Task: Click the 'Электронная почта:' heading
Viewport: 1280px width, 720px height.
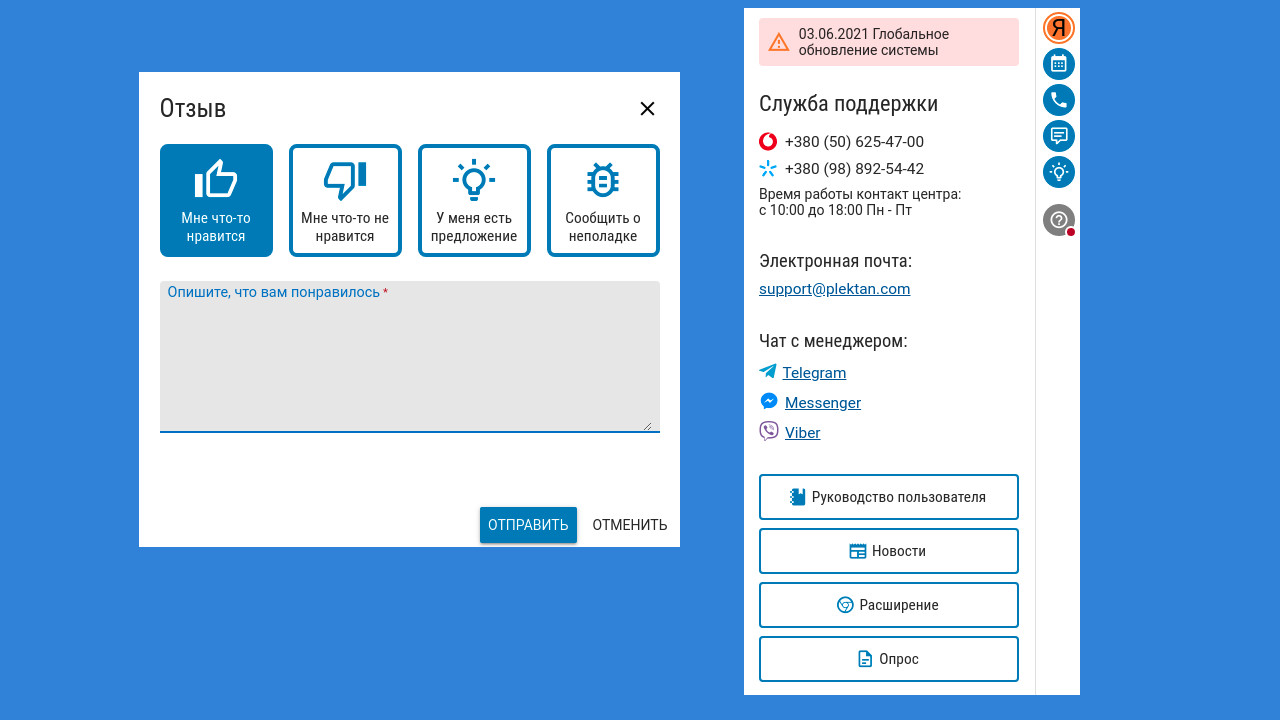Action: coord(835,261)
